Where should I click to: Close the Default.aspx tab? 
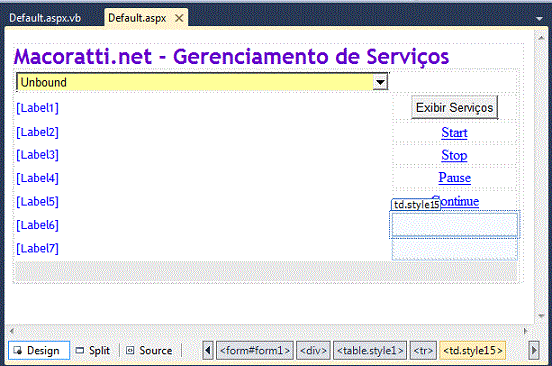tap(179, 18)
